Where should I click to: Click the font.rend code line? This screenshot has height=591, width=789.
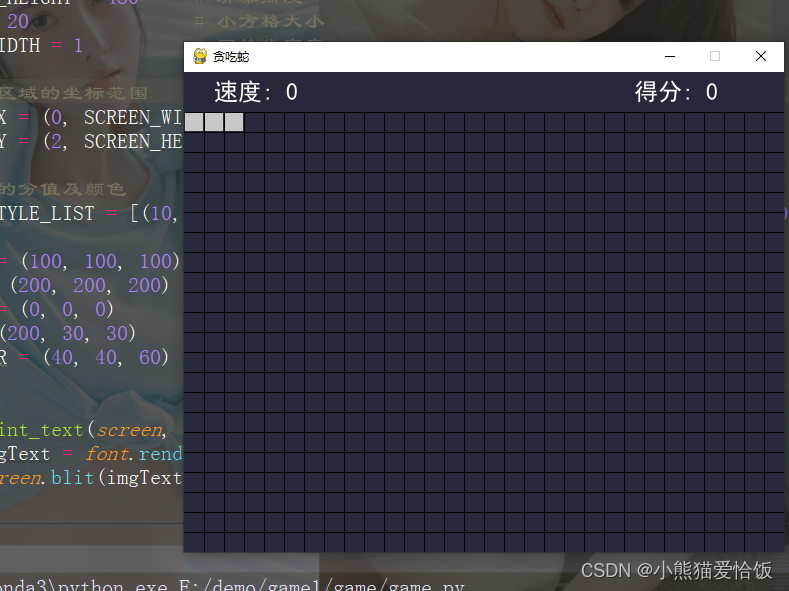coord(91,454)
